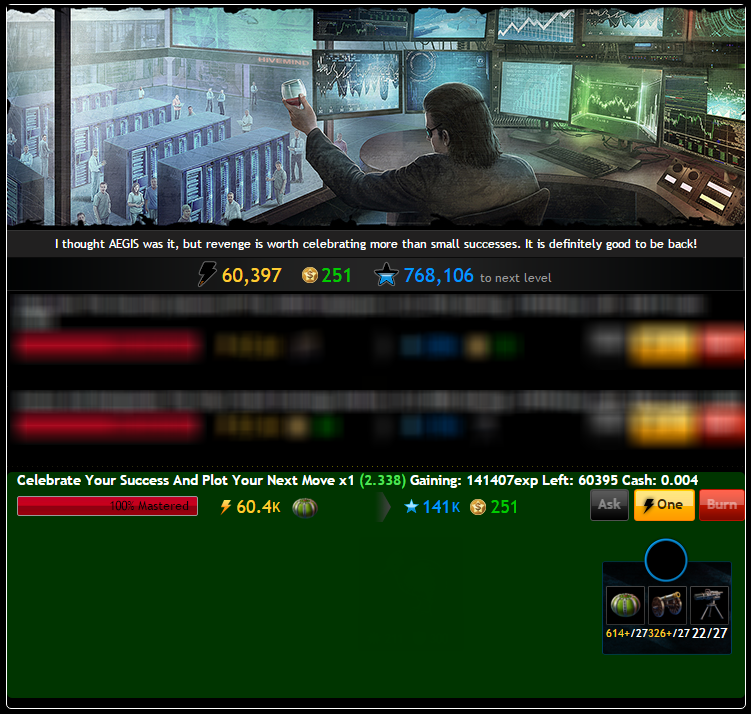Click the green 251 in the stats bar
This screenshot has width=751, height=714.
[x=336, y=275]
